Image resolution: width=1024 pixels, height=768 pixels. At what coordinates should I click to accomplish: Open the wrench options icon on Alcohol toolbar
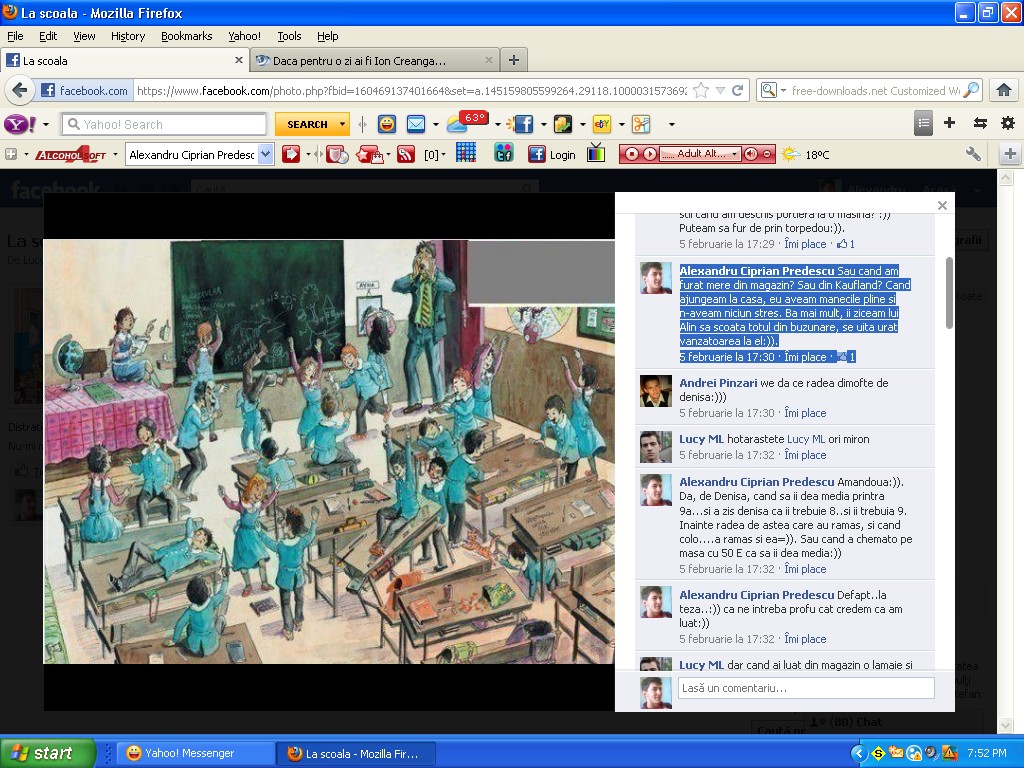973,153
